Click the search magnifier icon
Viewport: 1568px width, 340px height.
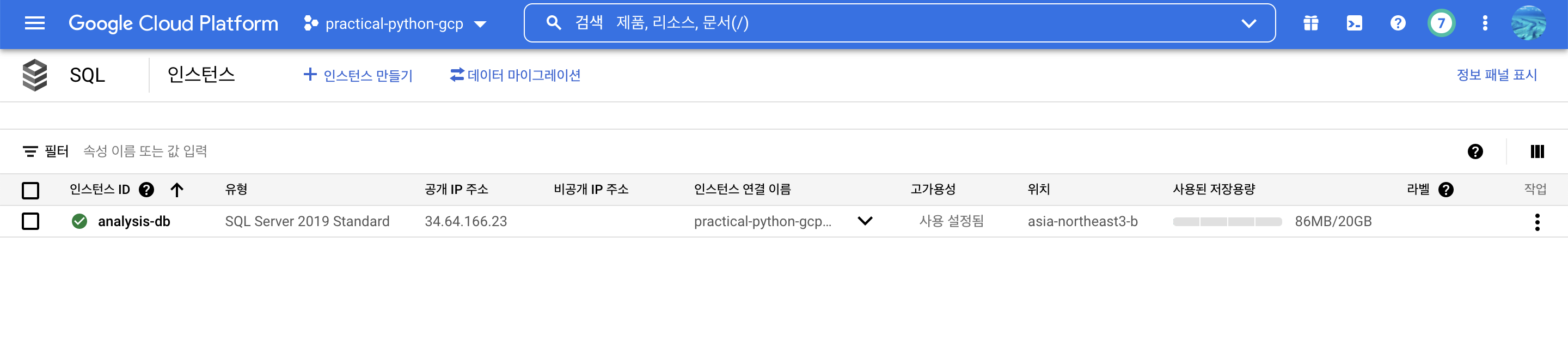tap(553, 23)
